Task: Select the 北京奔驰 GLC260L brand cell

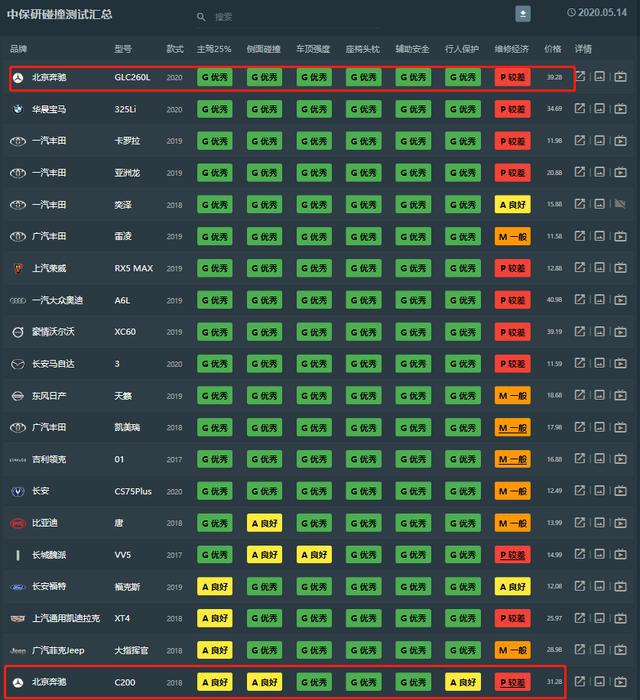Action: click(49, 77)
